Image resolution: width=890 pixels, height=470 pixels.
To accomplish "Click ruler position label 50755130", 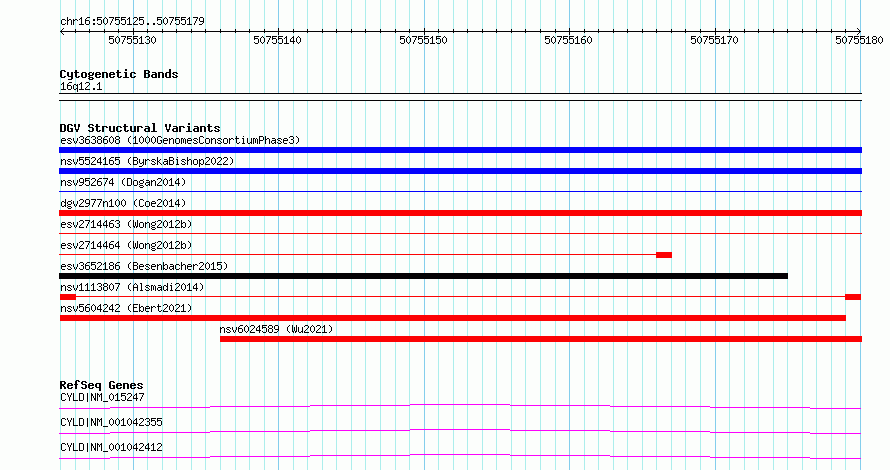I will tap(132, 40).
